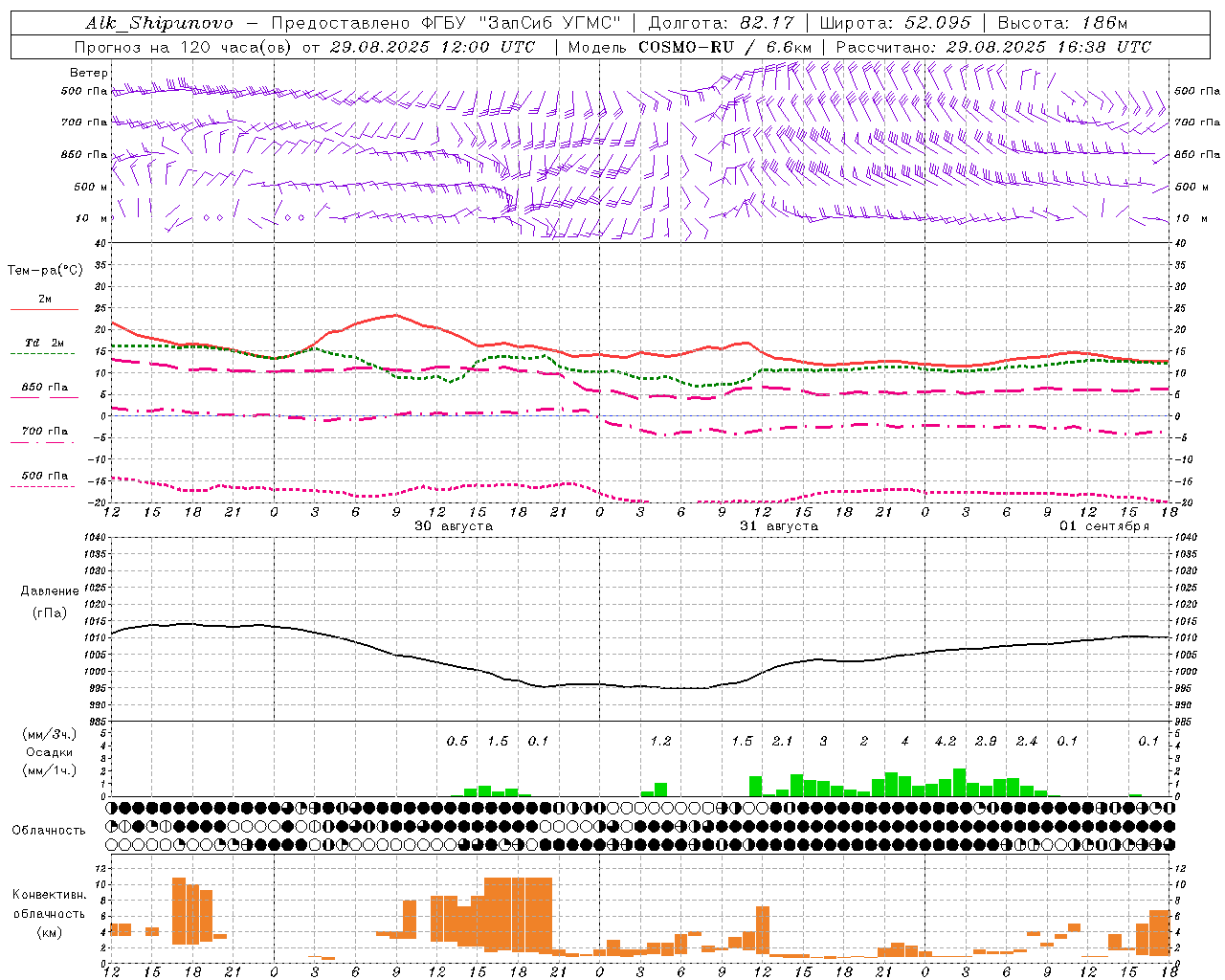1225x980 pixels.
Task: Click the longitude value 'Долгота: 82.17'
Action: coord(721,23)
